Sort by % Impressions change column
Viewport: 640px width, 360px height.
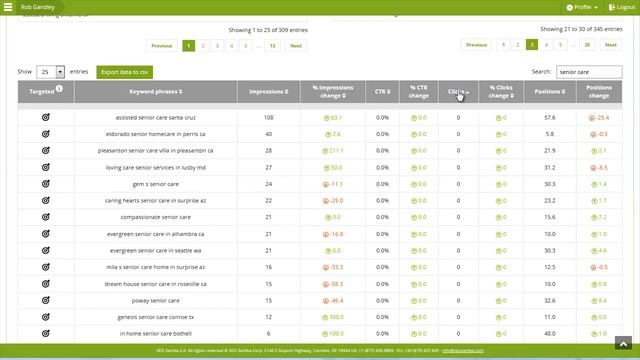[x=333, y=91]
